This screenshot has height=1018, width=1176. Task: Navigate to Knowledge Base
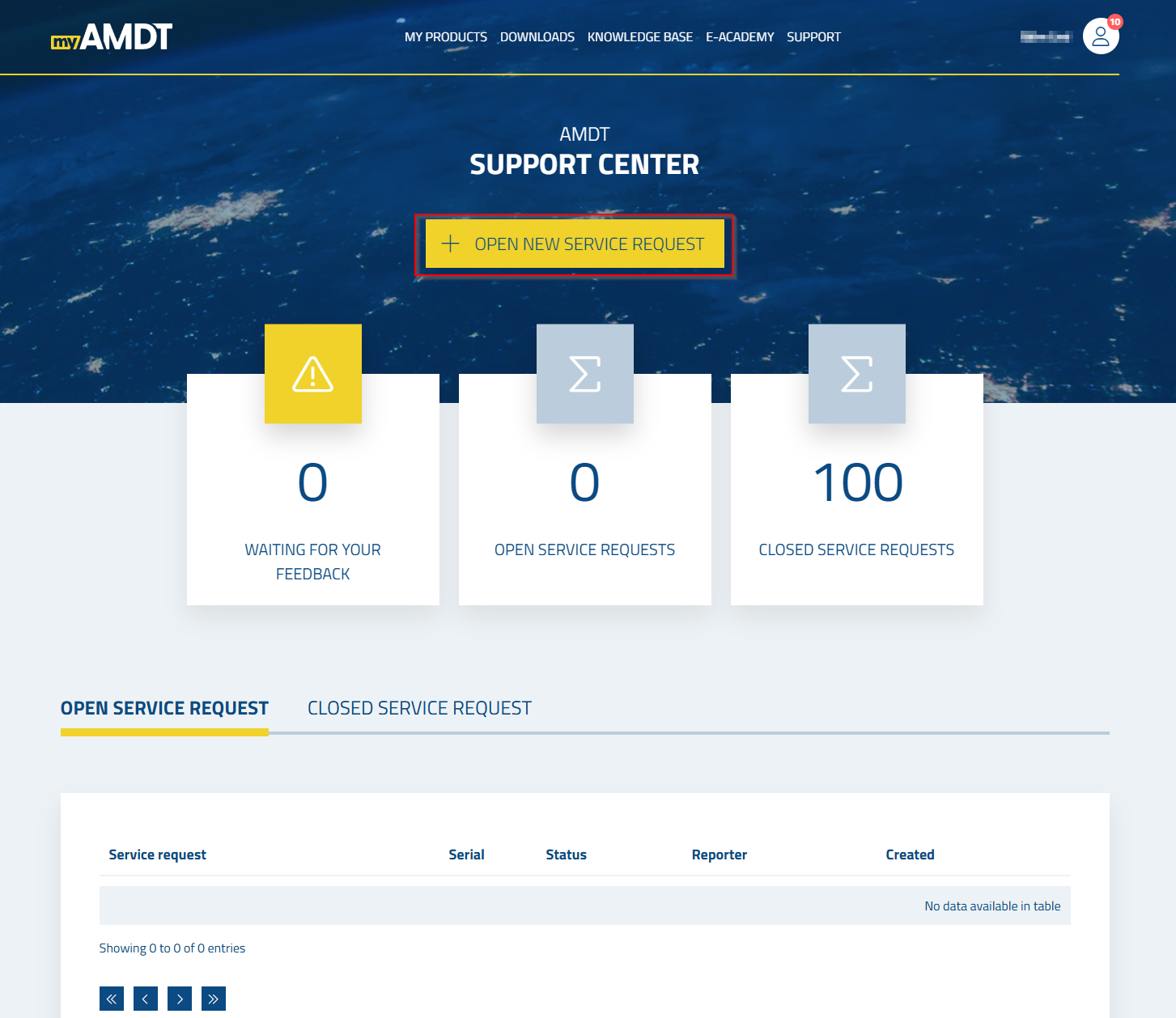click(x=639, y=37)
